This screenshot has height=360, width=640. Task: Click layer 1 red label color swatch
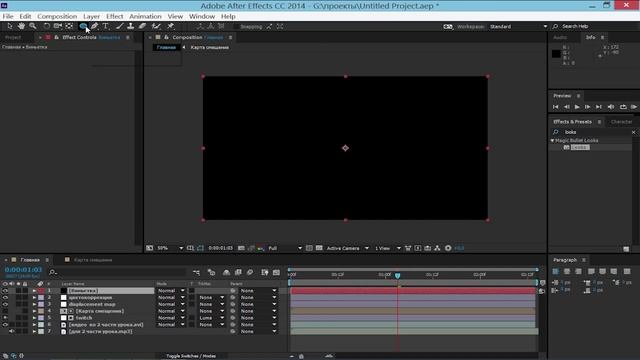click(x=41, y=291)
